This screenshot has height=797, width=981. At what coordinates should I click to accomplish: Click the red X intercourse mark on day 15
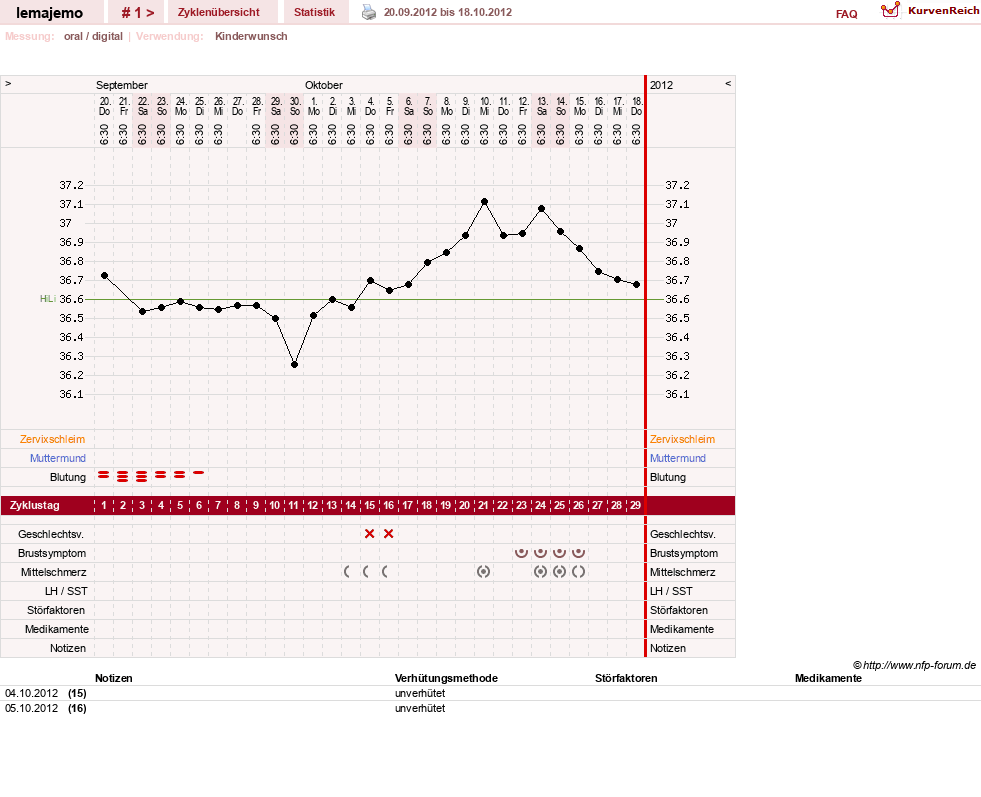[x=370, y=534]
